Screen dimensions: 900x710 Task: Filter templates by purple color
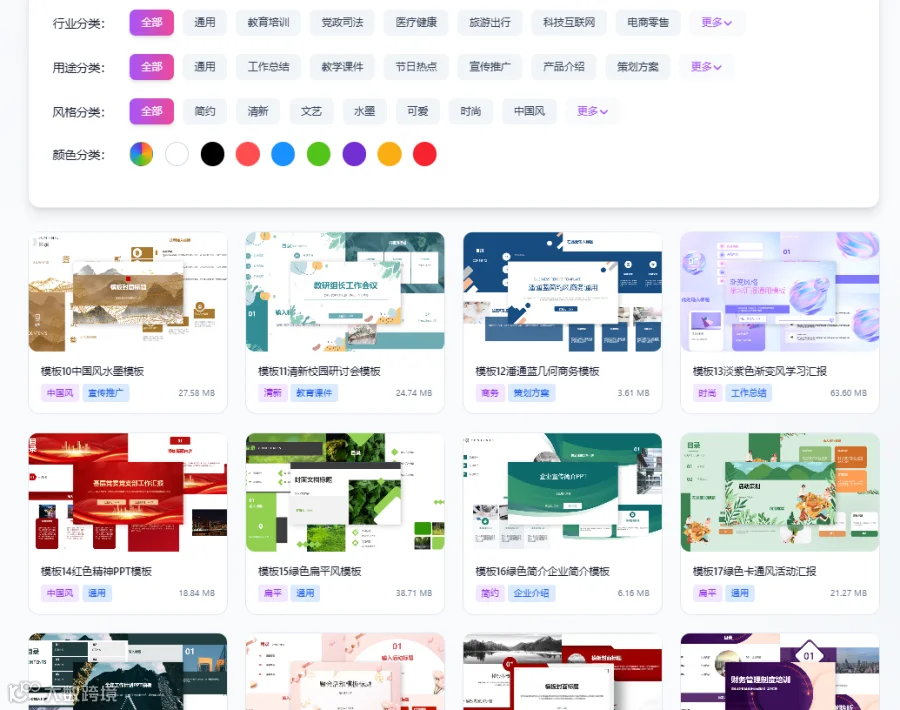(x=354, y=154)
